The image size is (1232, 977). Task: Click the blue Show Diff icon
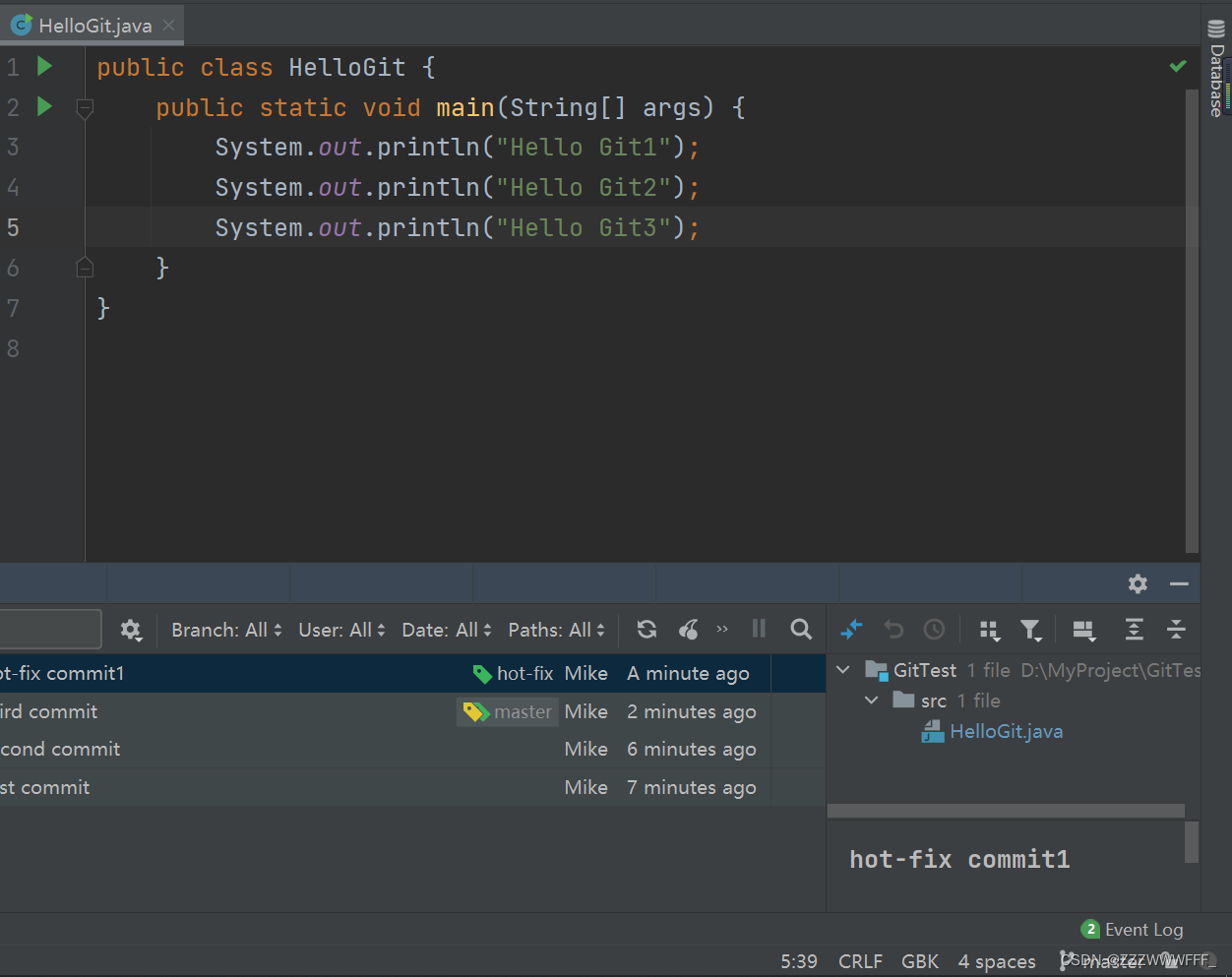tap(851, 630)
